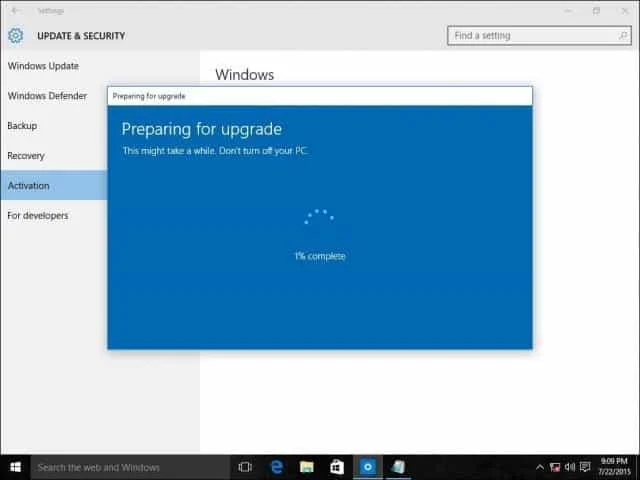Click the '1% complete' progress text
The width and height of the screenshot is (640, 480).
point(320,256)
